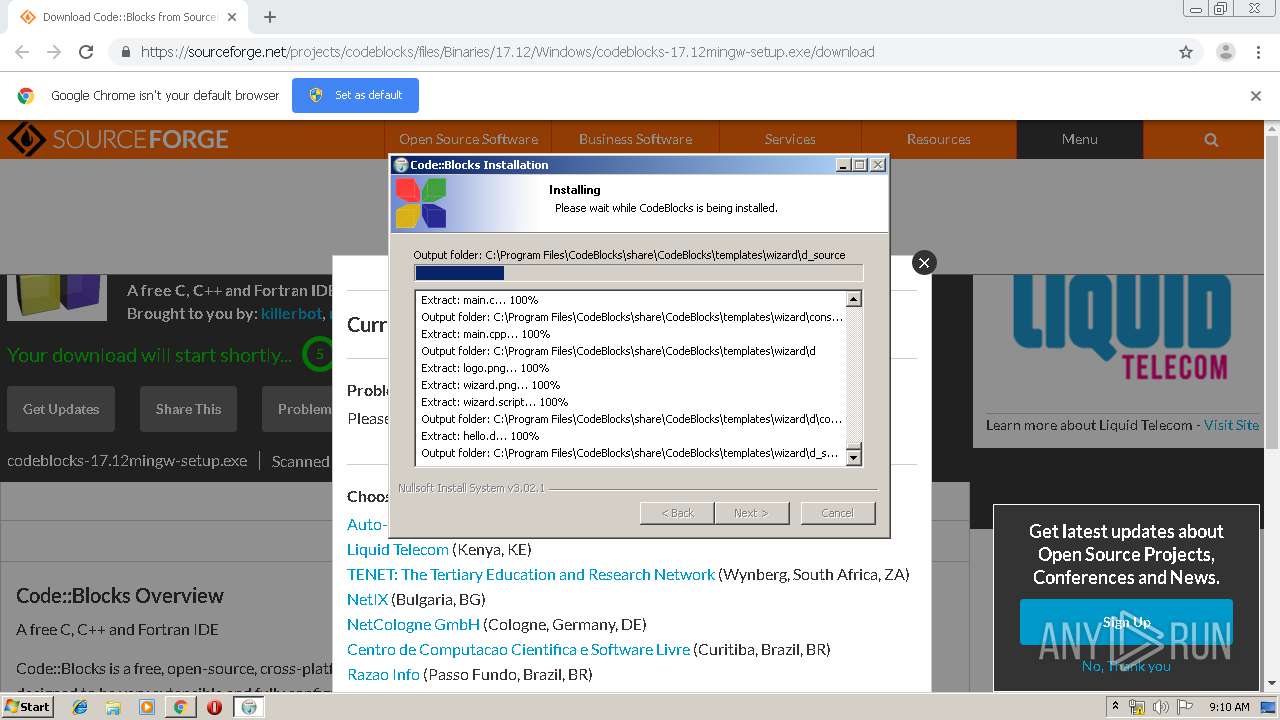Click the Code::Blocks cubes logo in the installer
Screen dimensions: 1280x720
pos(421,203)
